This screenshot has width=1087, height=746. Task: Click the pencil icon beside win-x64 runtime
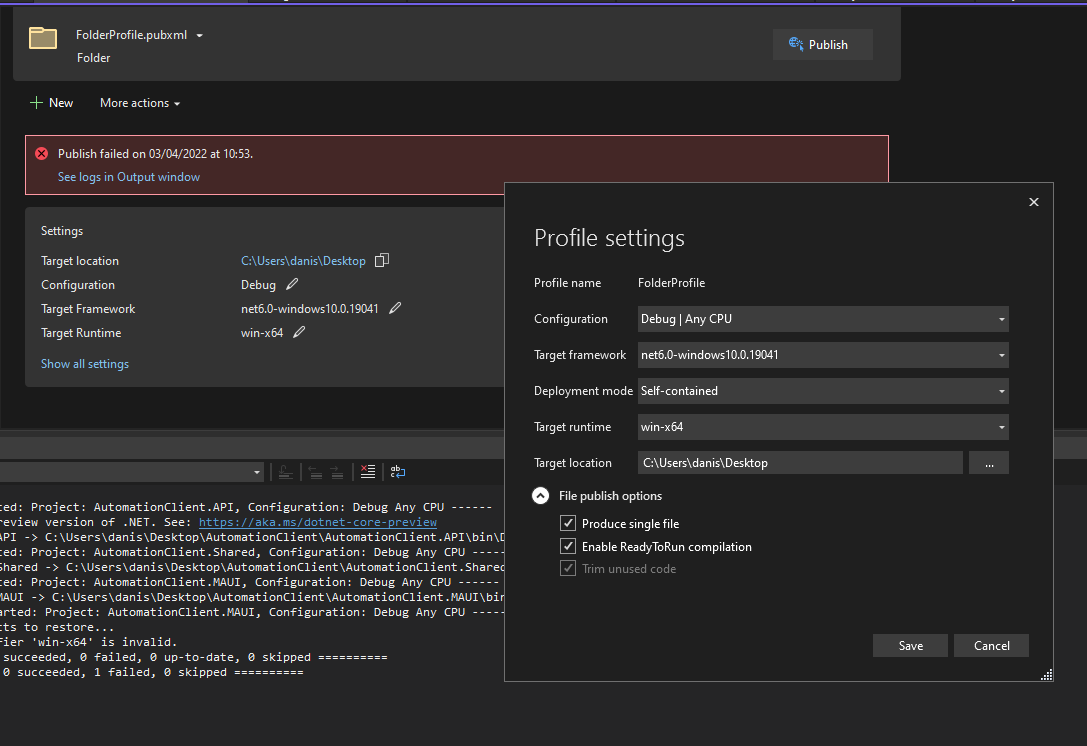(299, 333)
